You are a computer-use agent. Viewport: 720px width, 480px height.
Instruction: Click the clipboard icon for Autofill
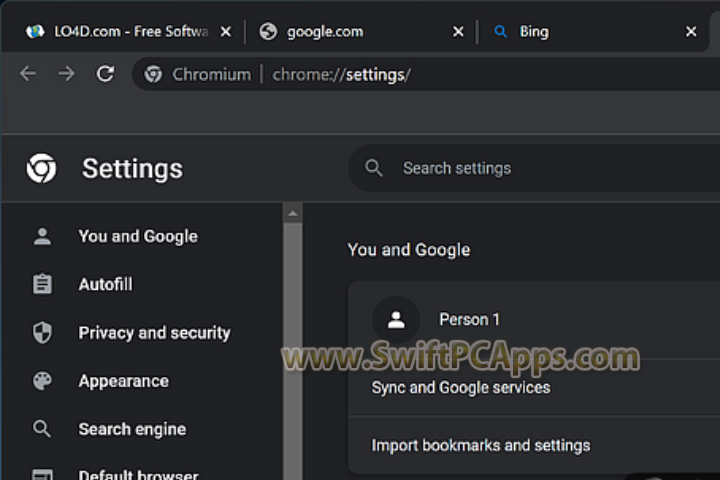coord(42,284)
